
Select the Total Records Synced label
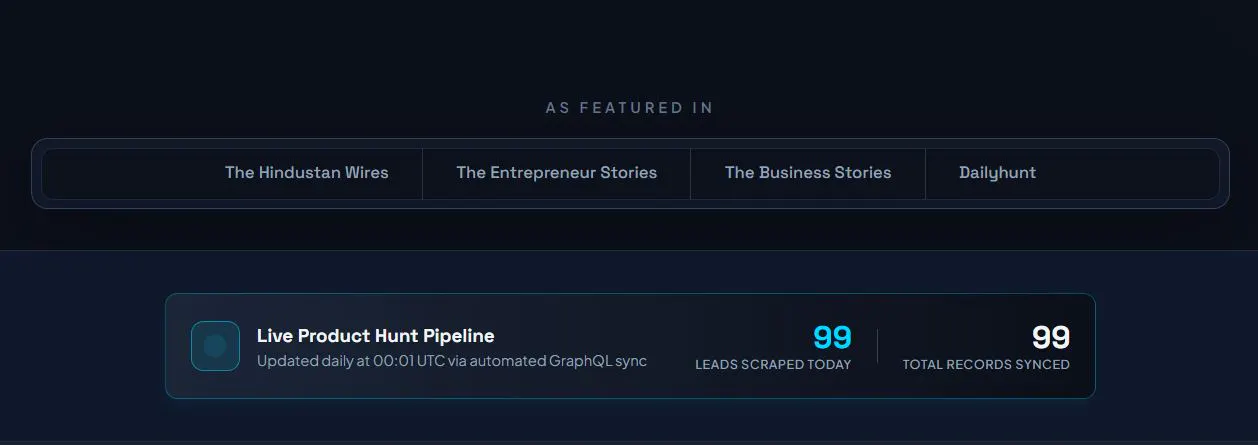click(x=986, y=365)
